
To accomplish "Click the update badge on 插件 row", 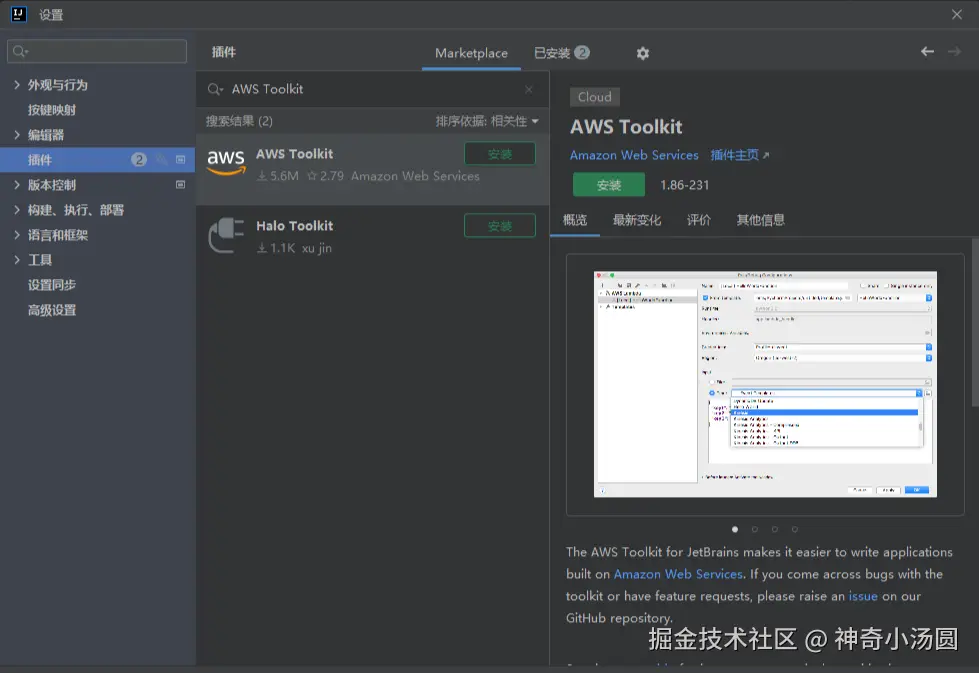I will (139, 160).
